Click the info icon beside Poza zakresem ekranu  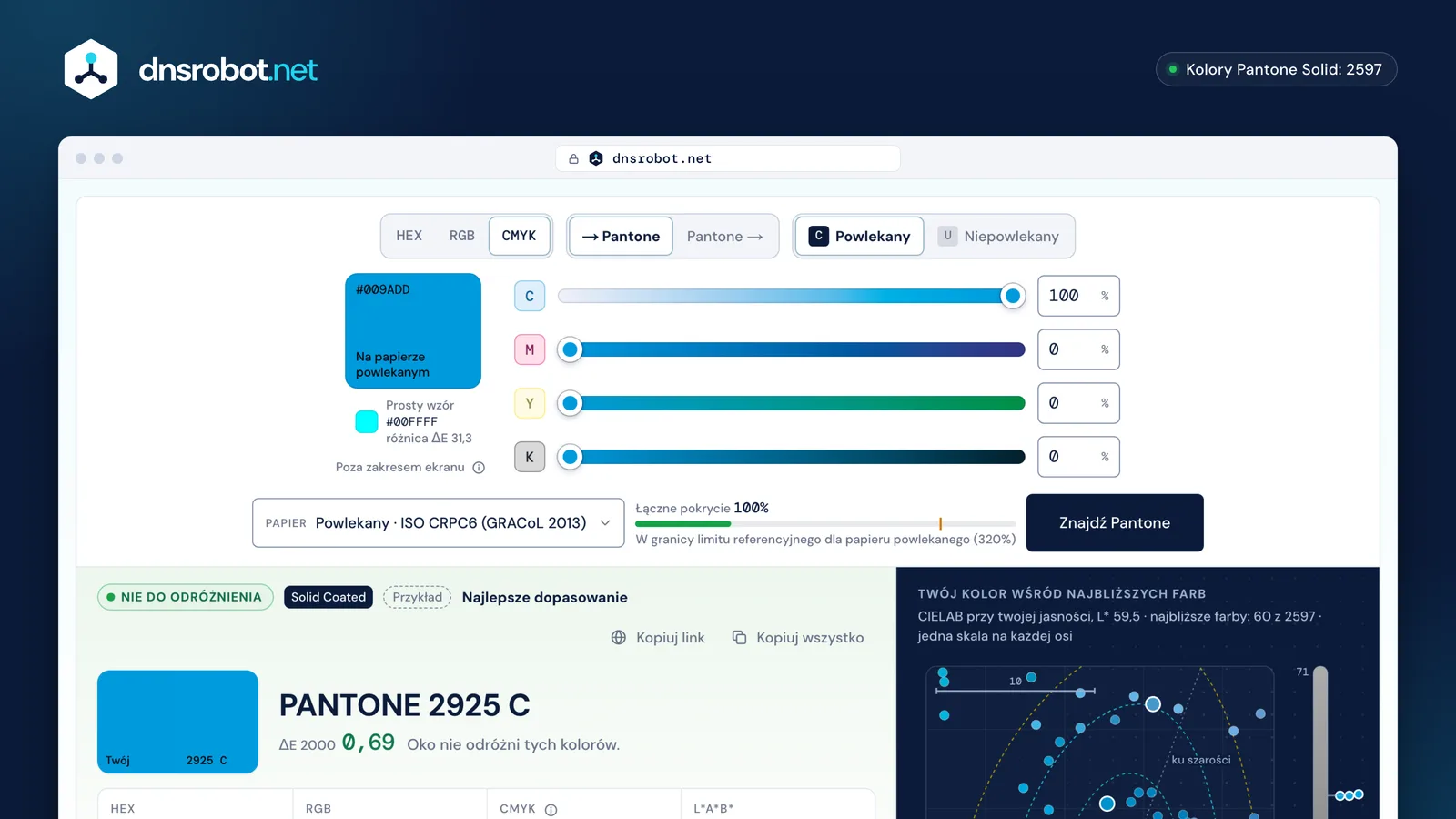(x=479, y=468)
